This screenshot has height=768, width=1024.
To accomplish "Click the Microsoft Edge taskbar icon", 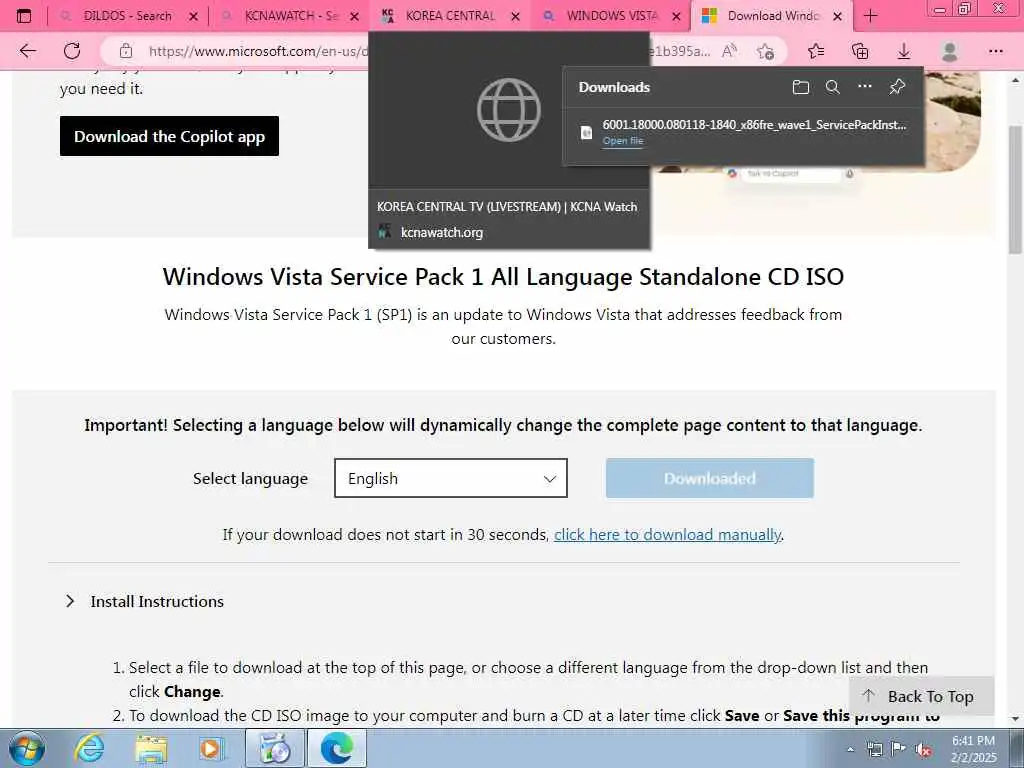I will 336,748.
